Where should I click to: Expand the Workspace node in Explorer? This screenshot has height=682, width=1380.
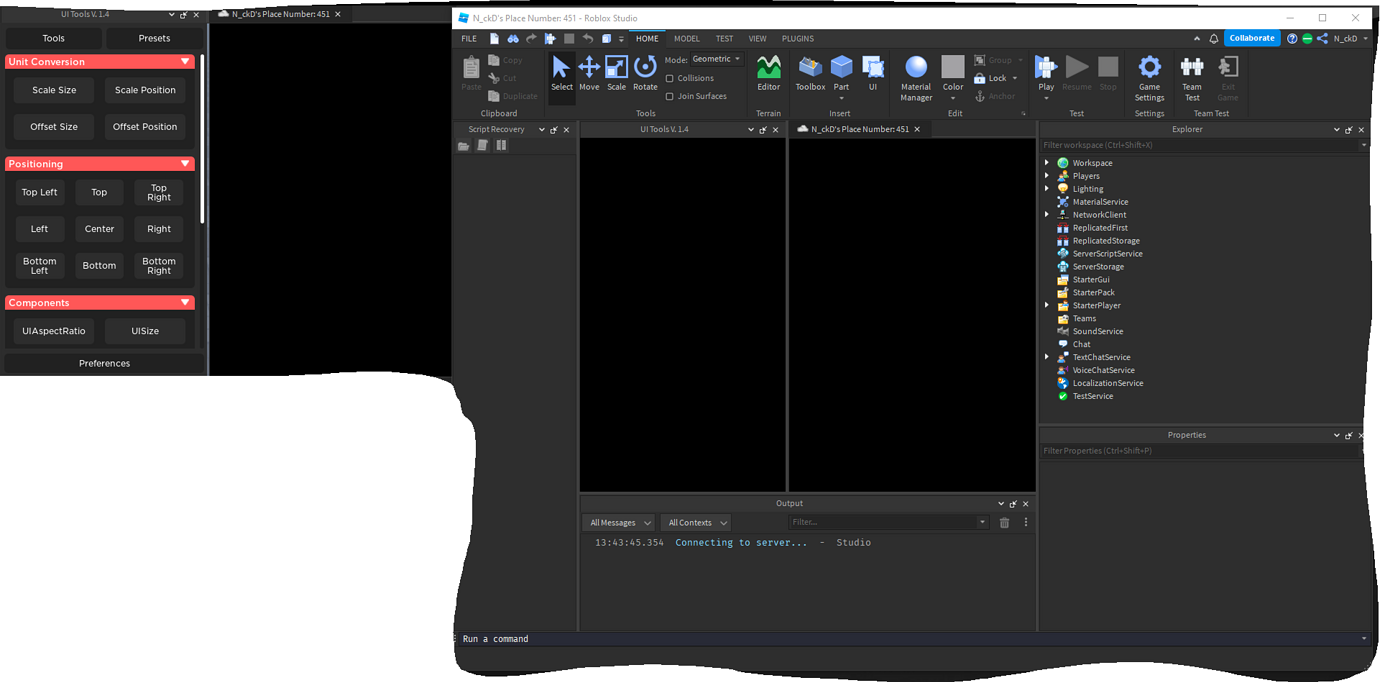pos(1047,163)
